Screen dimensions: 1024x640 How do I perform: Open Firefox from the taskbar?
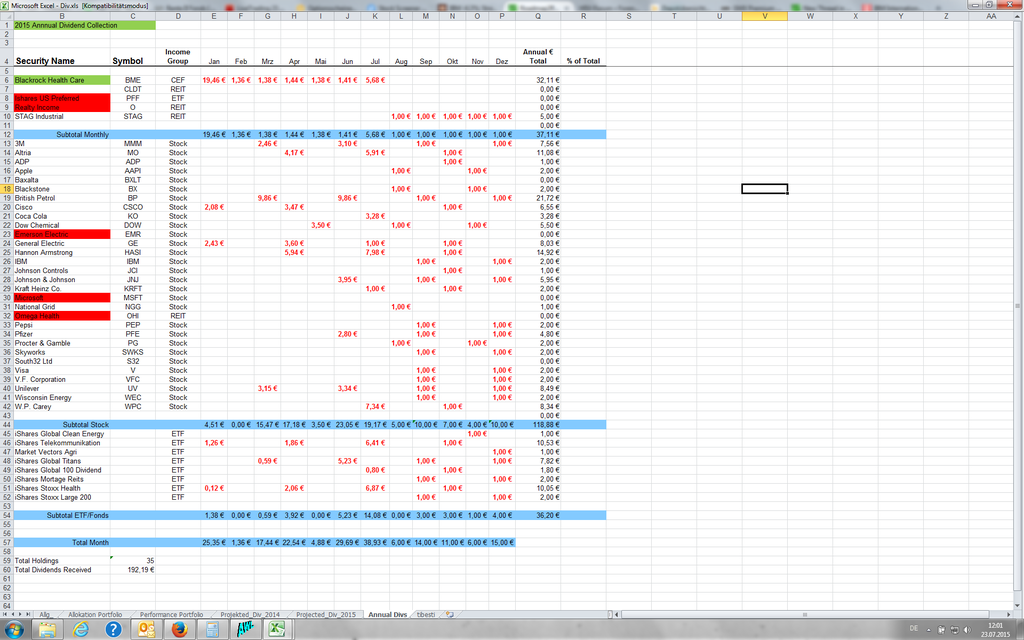click(179, 630)
